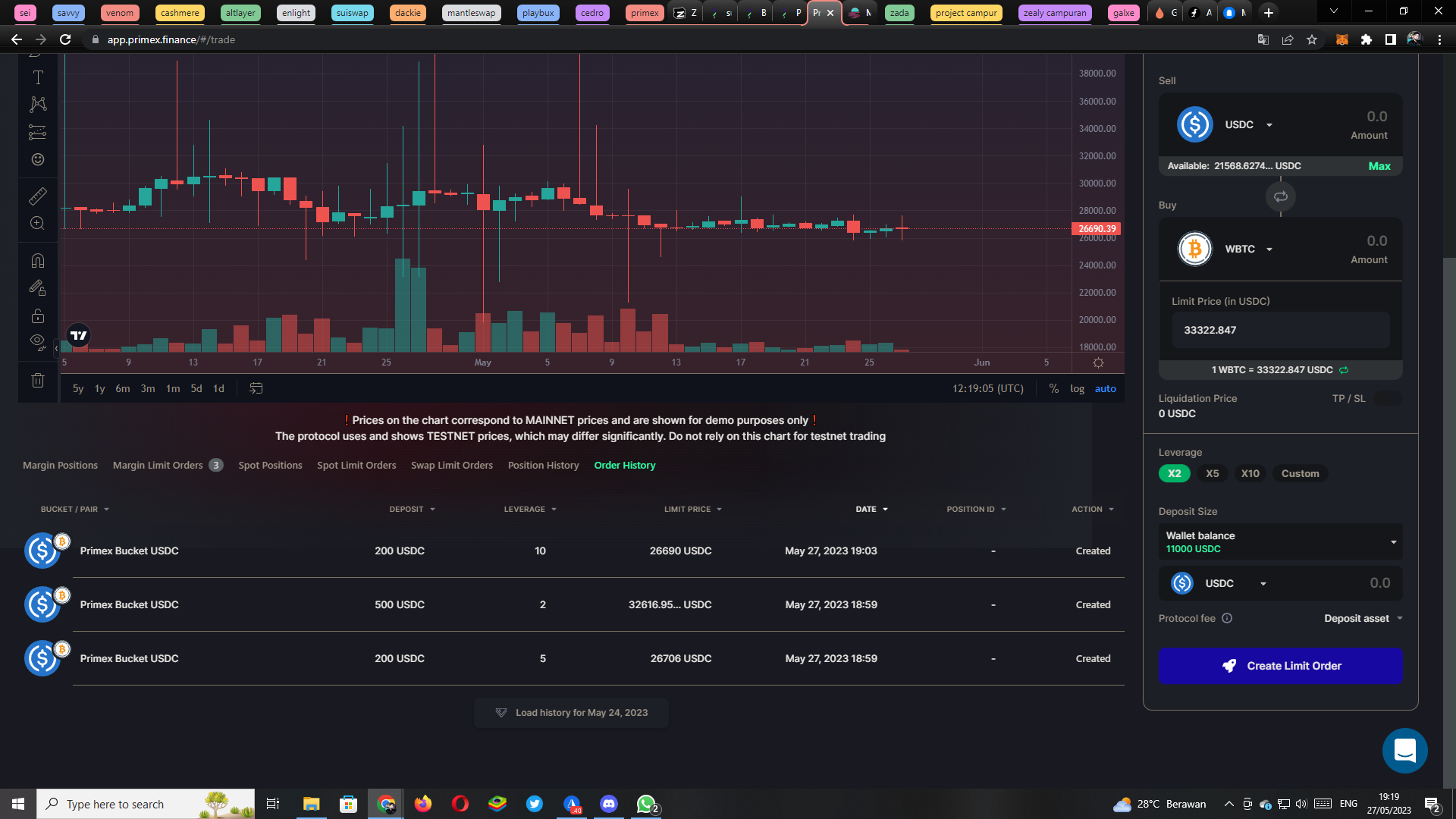1456x819 pixels.
Task: Click the MetaMask fox extension icon
Action: 1341,39
